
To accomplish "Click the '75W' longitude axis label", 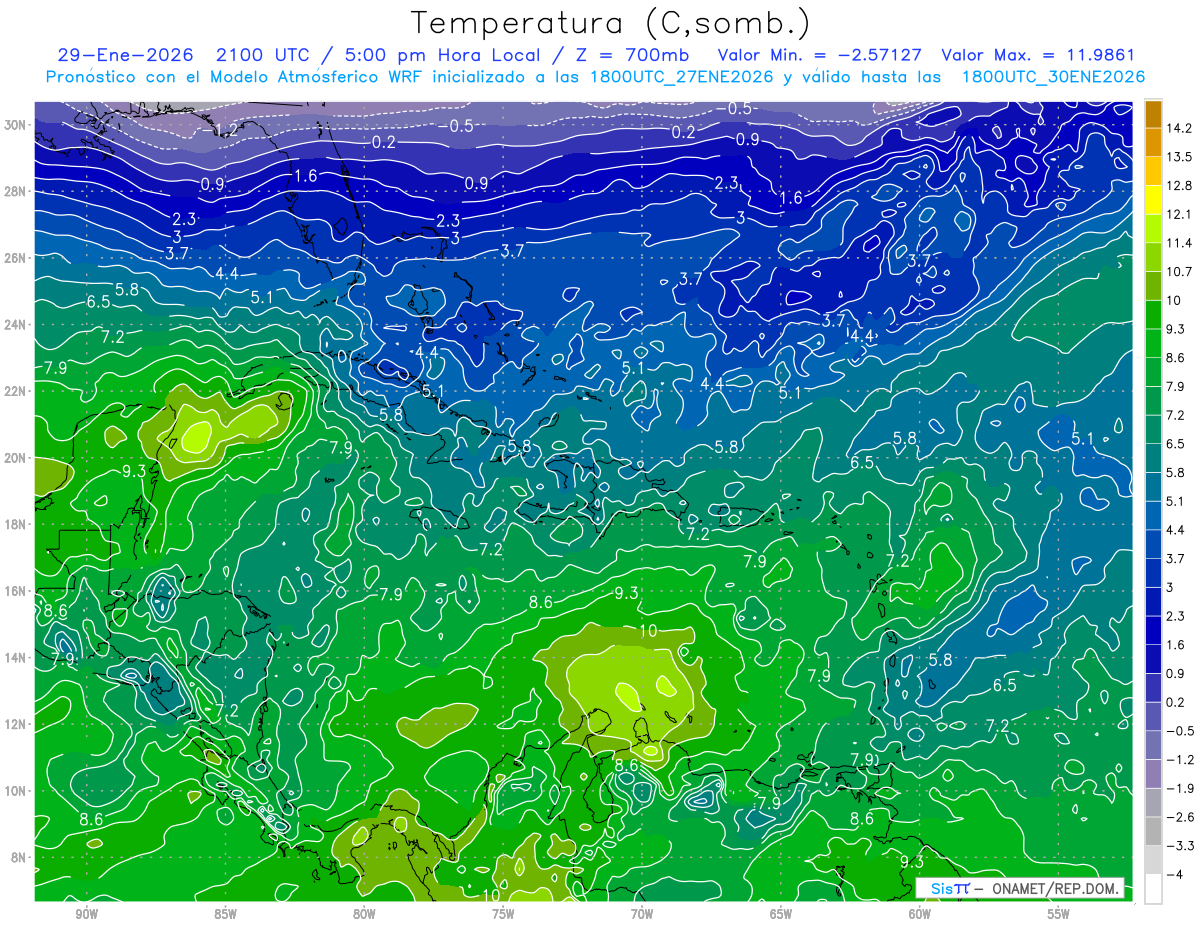I will (503, 914).
